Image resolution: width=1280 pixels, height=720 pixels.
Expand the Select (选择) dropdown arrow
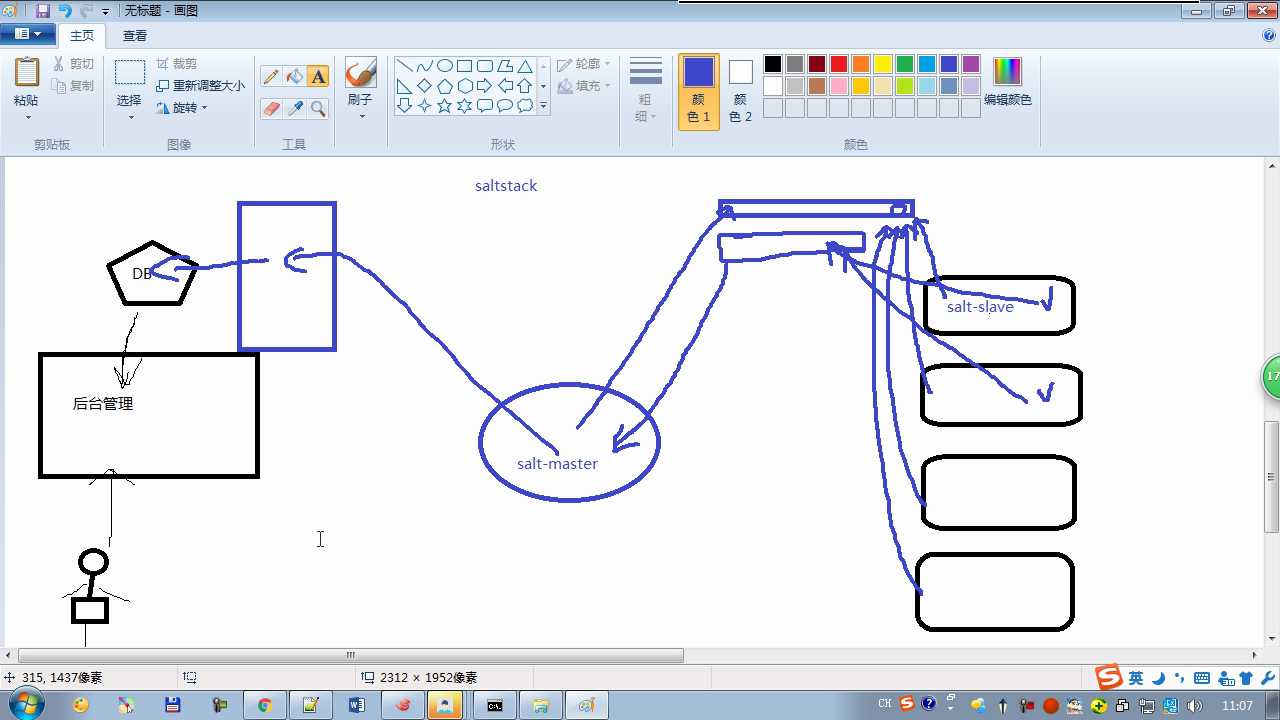[130, 117]
